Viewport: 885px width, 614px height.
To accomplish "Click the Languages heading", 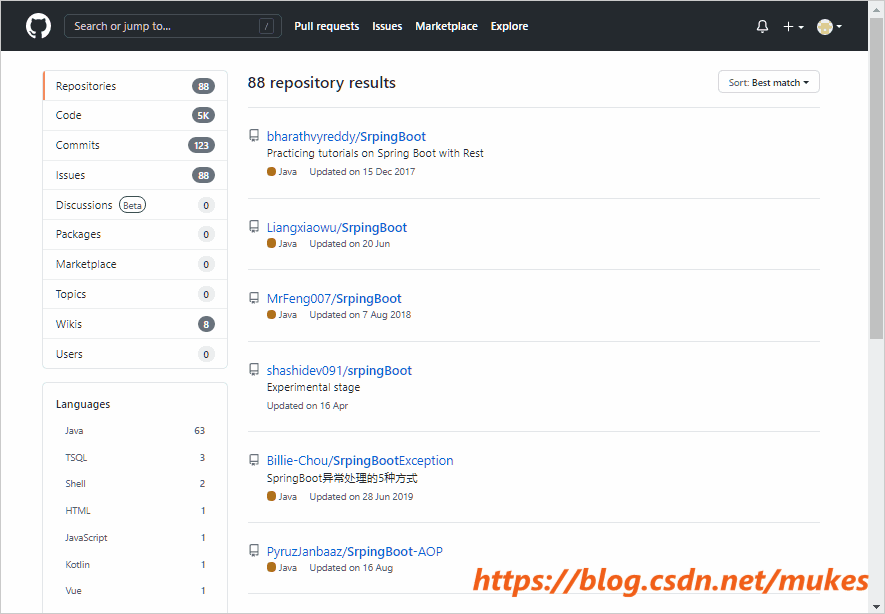I will click(83, 404).
